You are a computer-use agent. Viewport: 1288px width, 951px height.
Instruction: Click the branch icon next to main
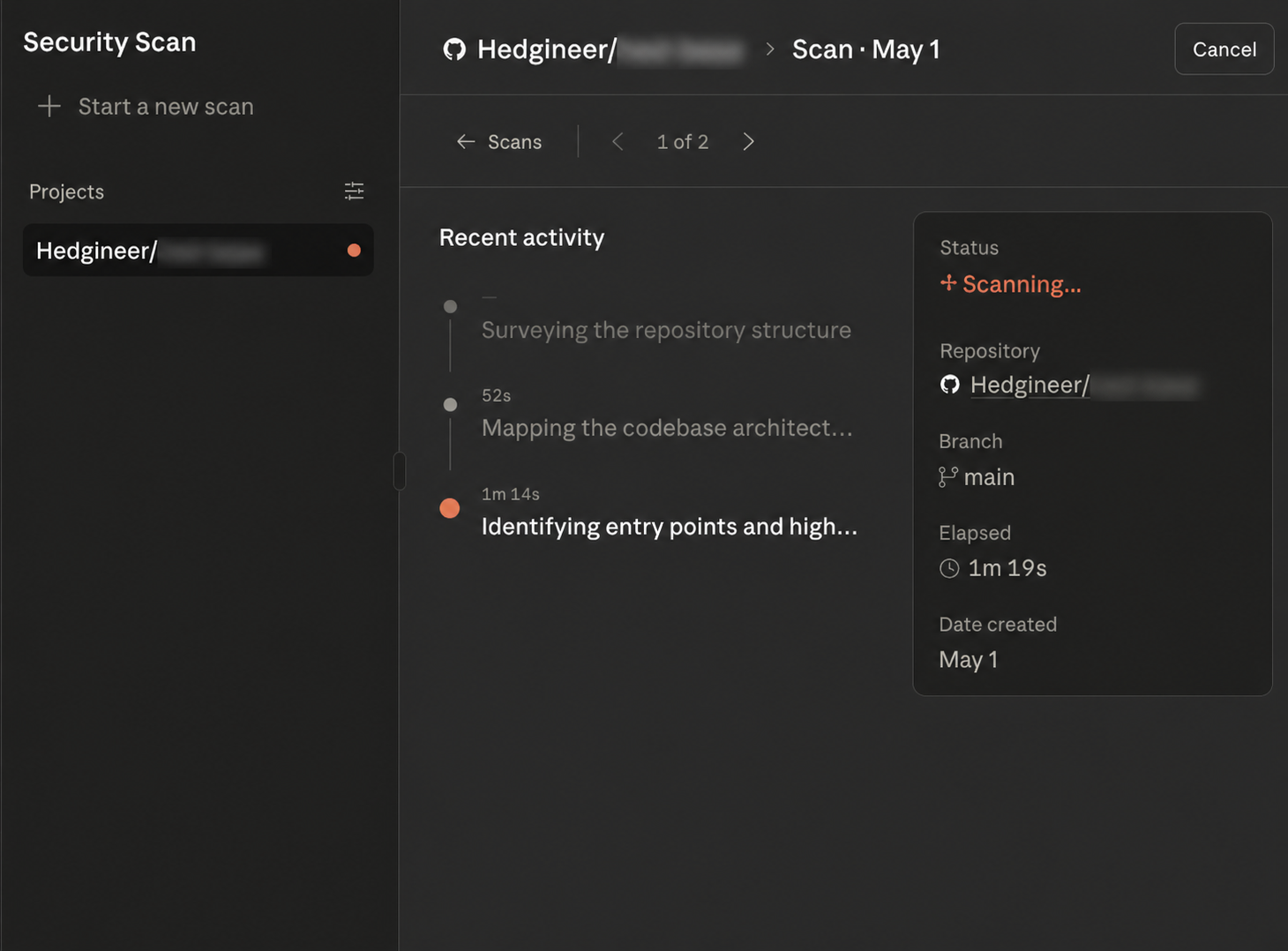click(948, 477)
